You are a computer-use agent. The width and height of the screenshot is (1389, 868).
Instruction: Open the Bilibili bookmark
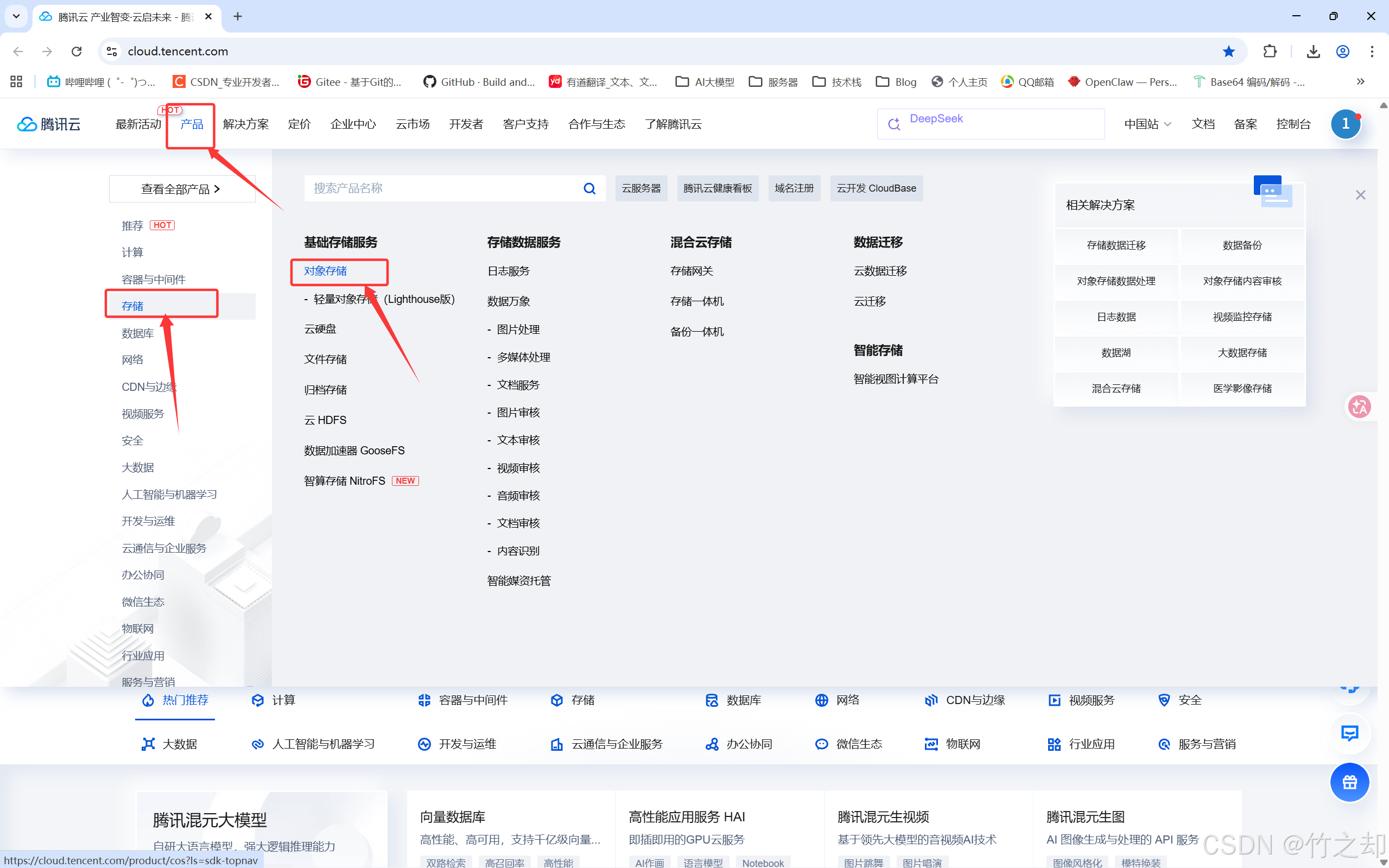[101, 81]
